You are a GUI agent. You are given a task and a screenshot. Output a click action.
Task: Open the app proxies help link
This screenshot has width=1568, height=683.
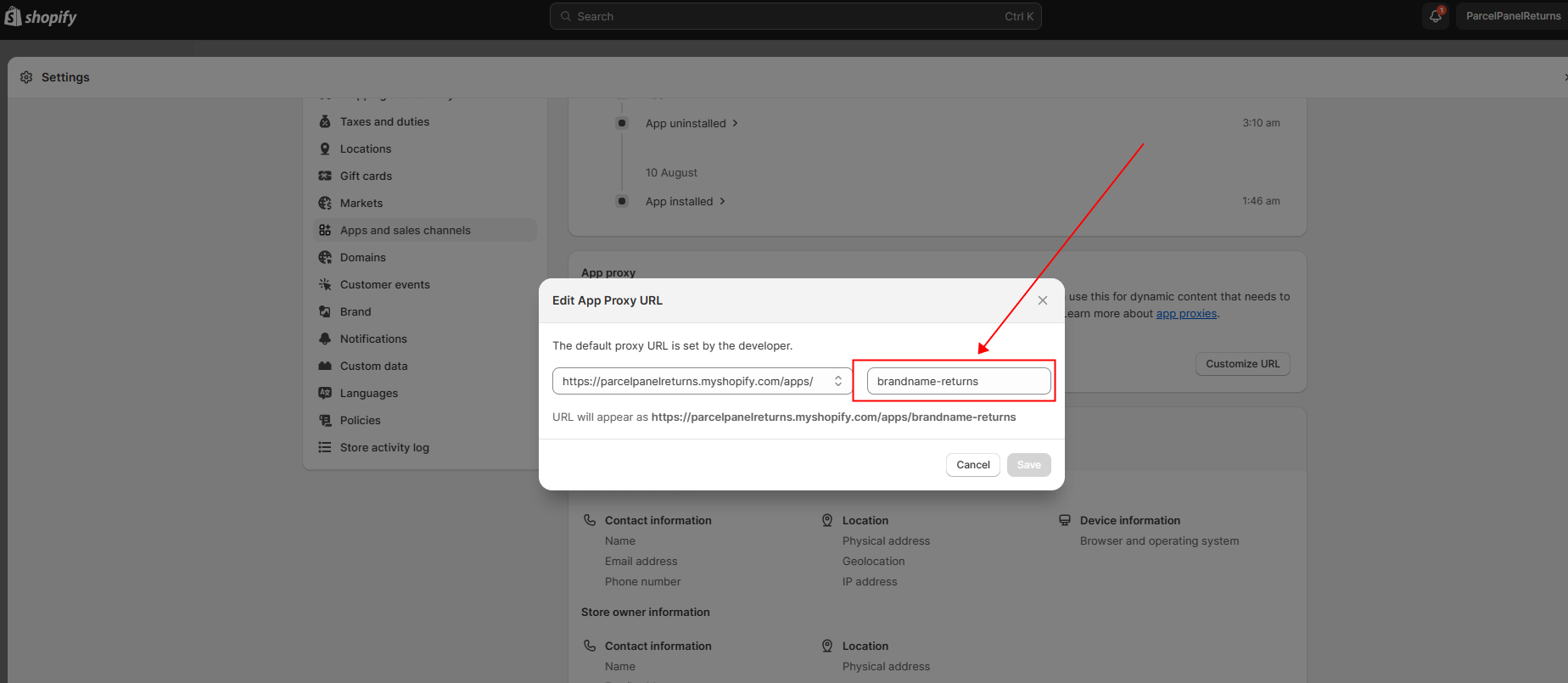tap(1186, 314)
